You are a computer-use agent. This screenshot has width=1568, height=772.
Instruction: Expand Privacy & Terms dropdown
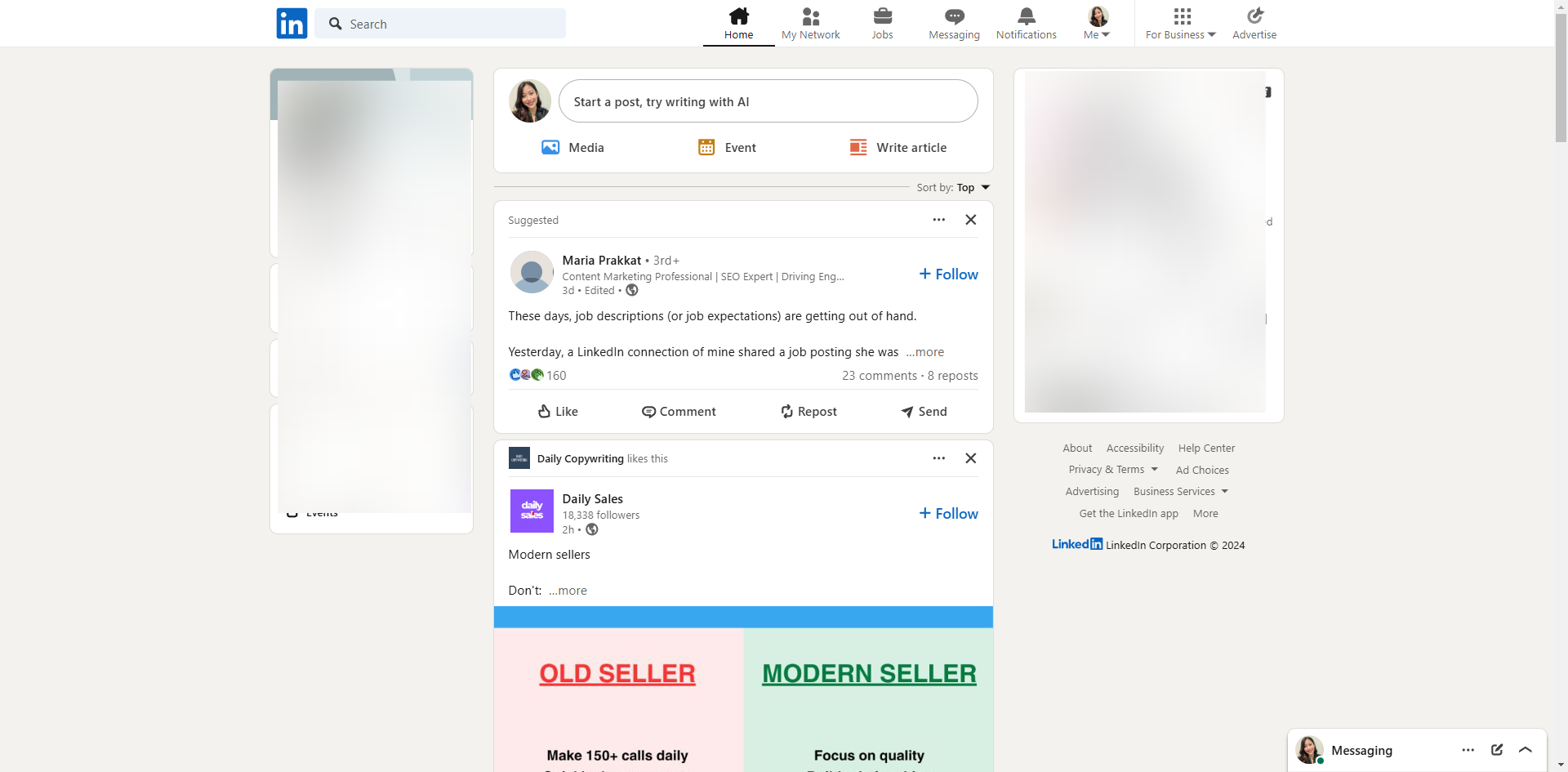point(1113,470)
